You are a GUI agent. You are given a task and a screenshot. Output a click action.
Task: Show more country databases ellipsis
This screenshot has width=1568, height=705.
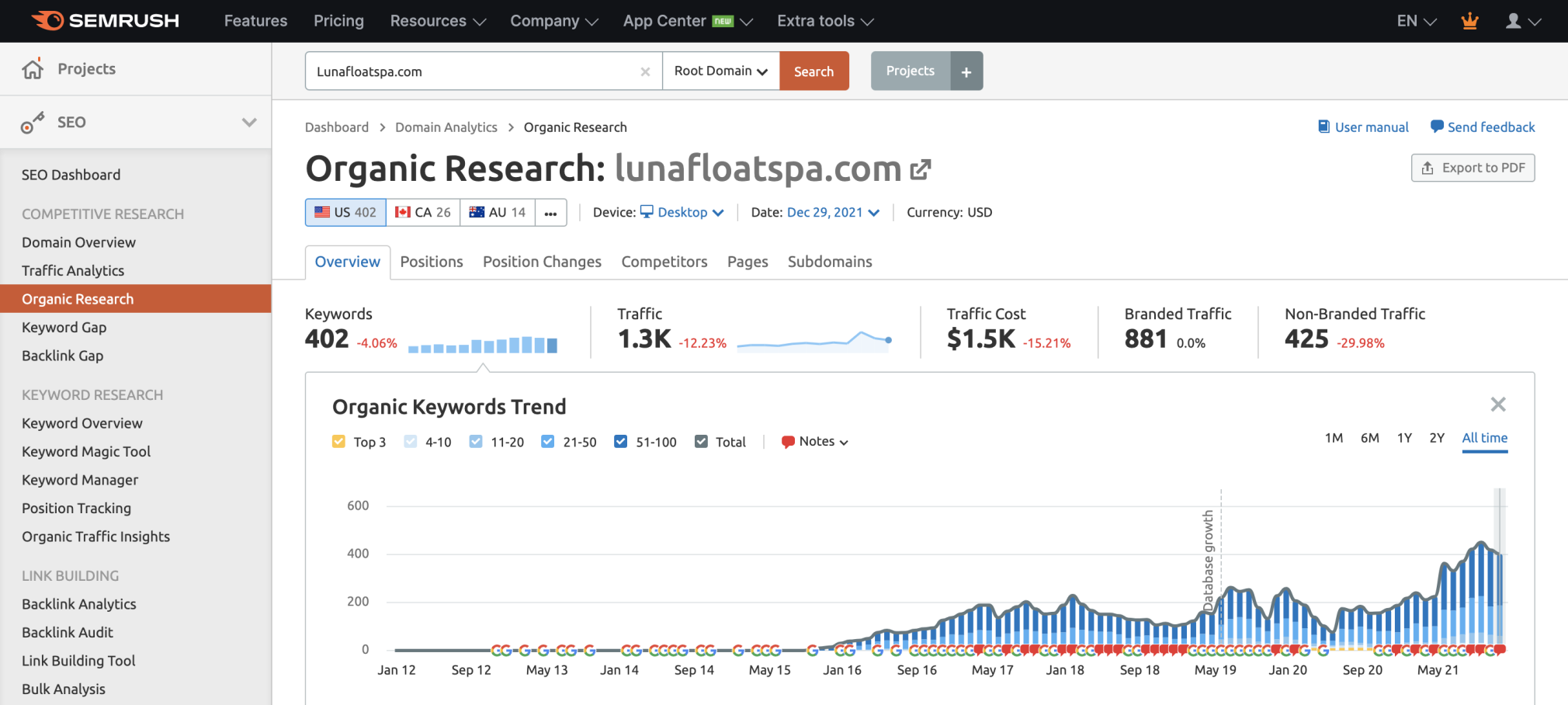[x=550, y=213]
